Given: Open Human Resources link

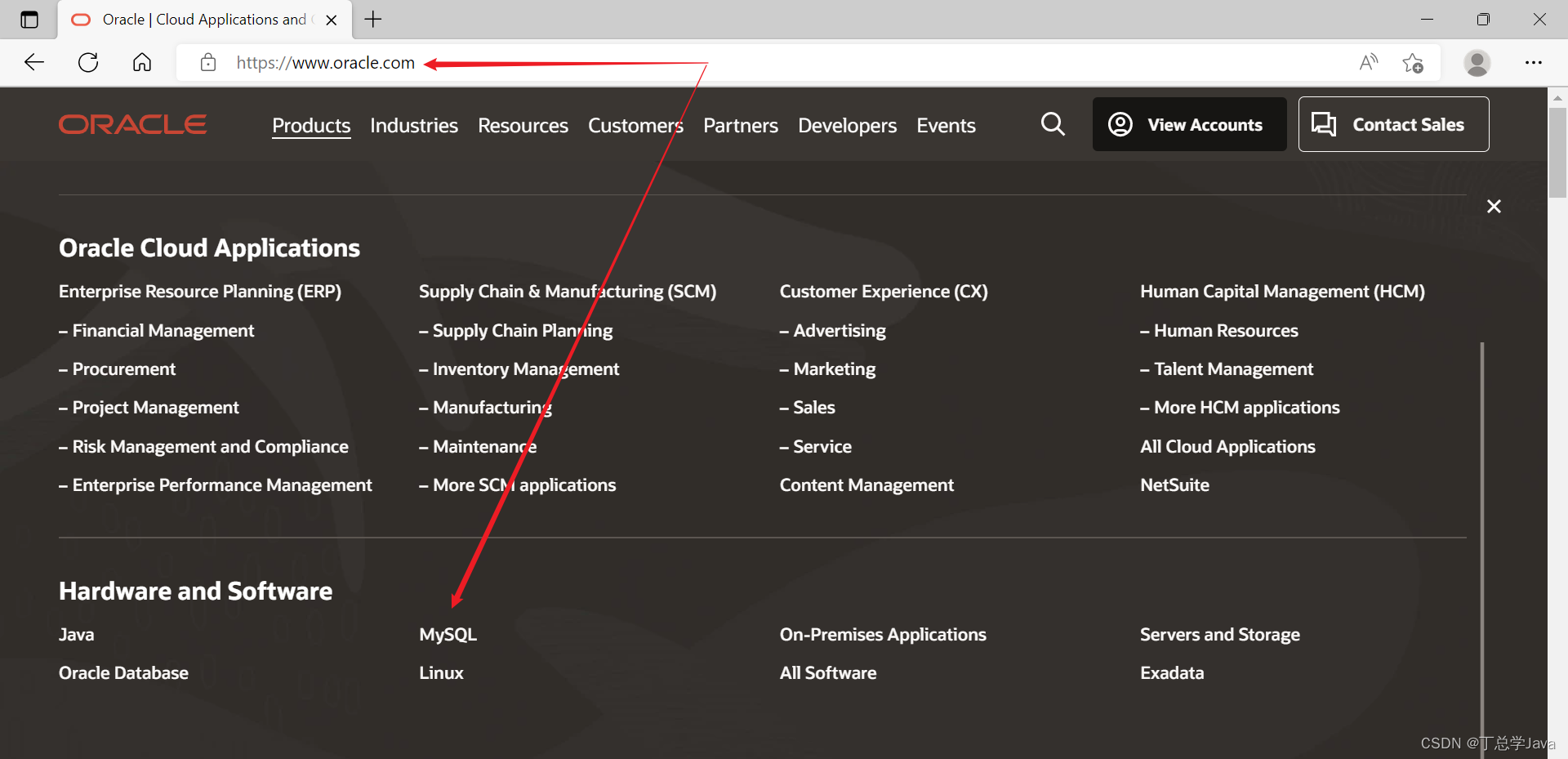Looking at the screenshot, I should click(1219, 331).
